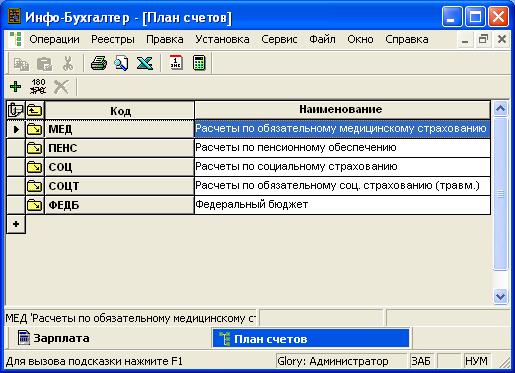The image size is (515, 373).
Task: Open the Файл menu
Action: click(x=322, y=39)
